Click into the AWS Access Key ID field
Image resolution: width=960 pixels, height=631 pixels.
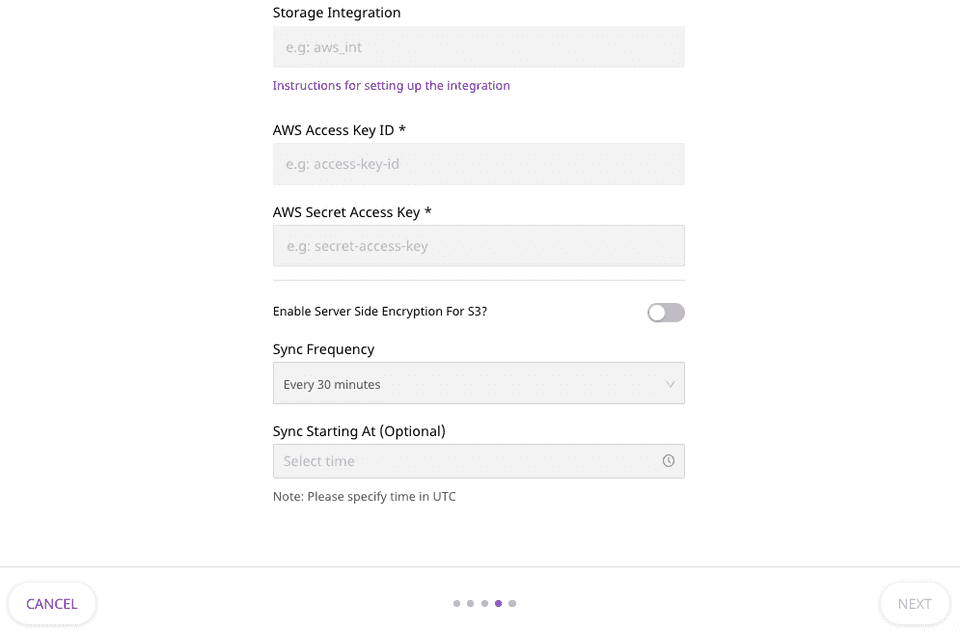click(478, 164)
